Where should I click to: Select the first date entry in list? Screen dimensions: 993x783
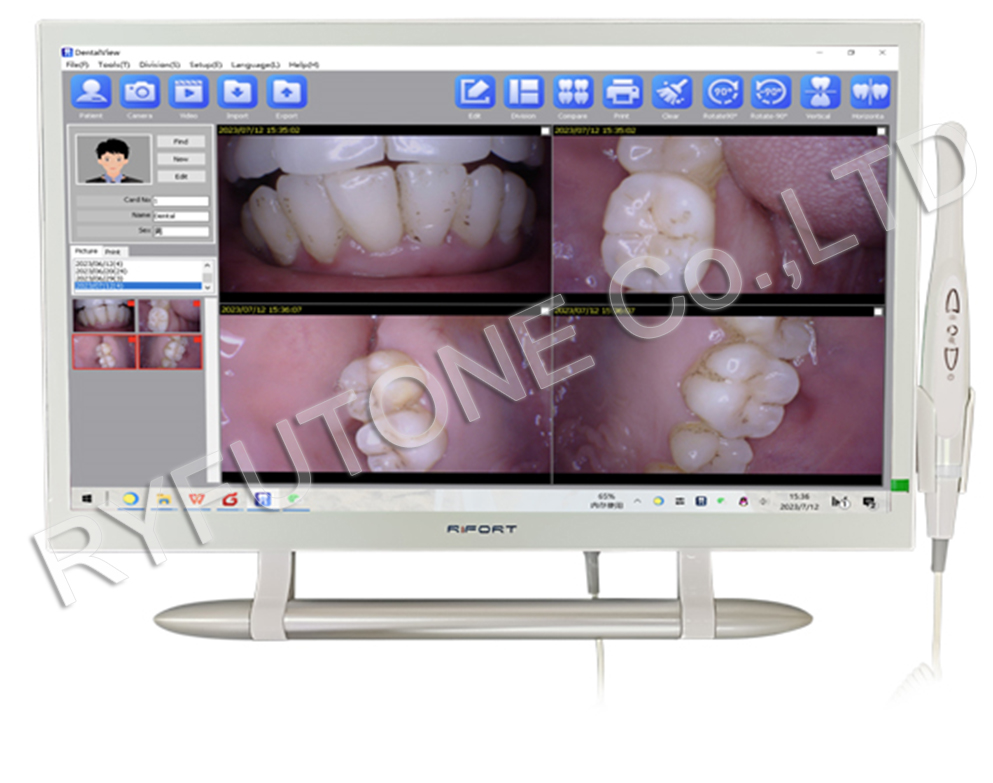138,264
